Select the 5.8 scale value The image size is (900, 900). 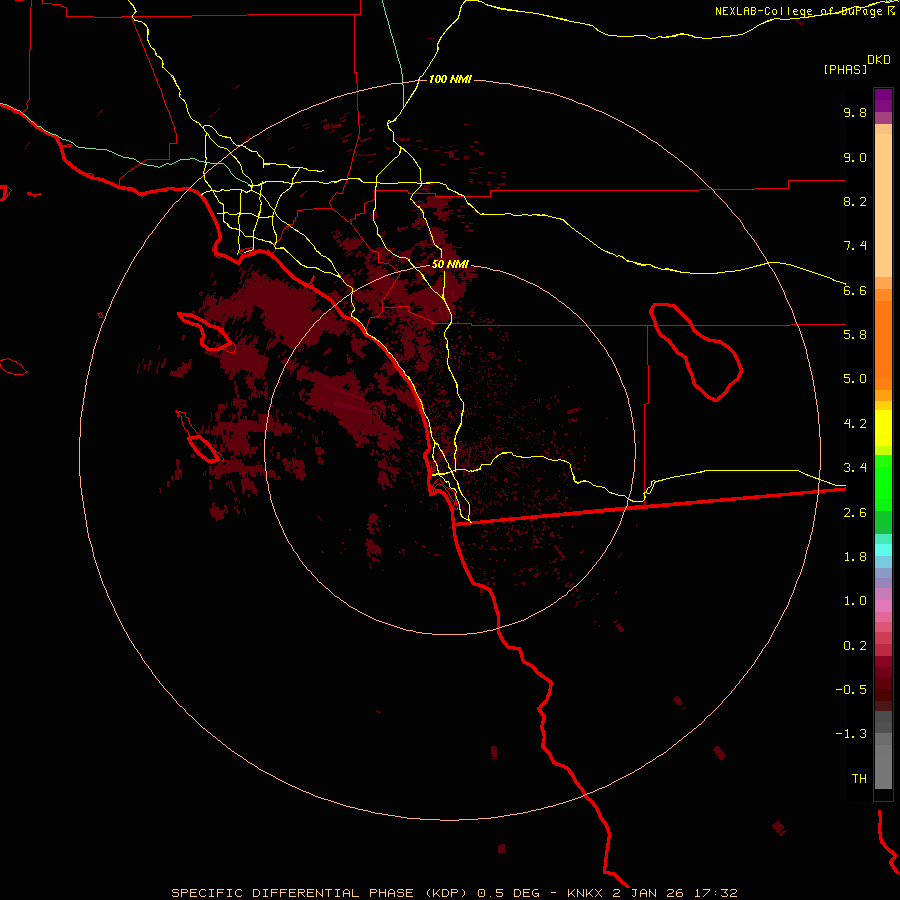pyautogui.click(x=855, y=335)
